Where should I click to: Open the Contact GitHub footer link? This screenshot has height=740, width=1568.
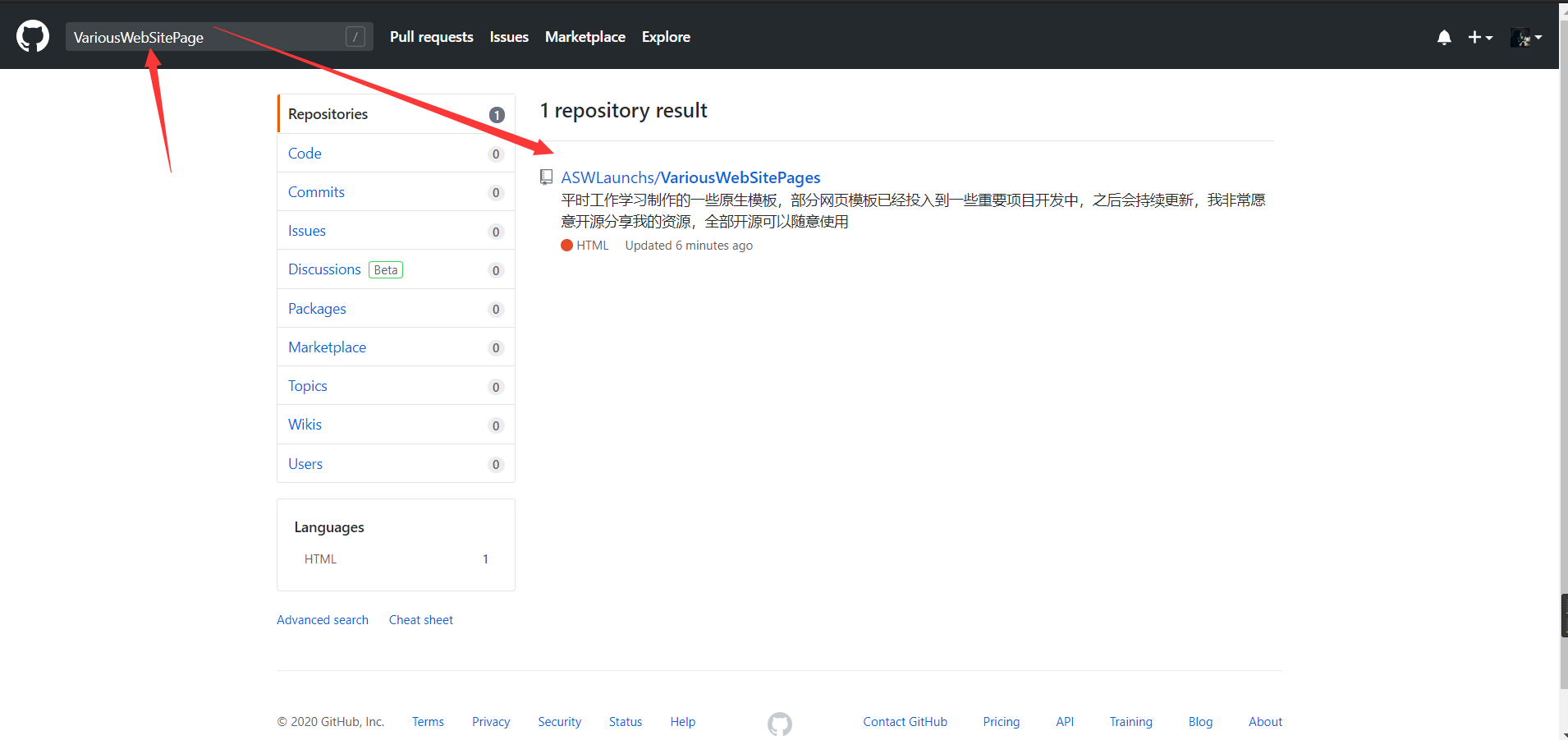[x=905, y=722]
